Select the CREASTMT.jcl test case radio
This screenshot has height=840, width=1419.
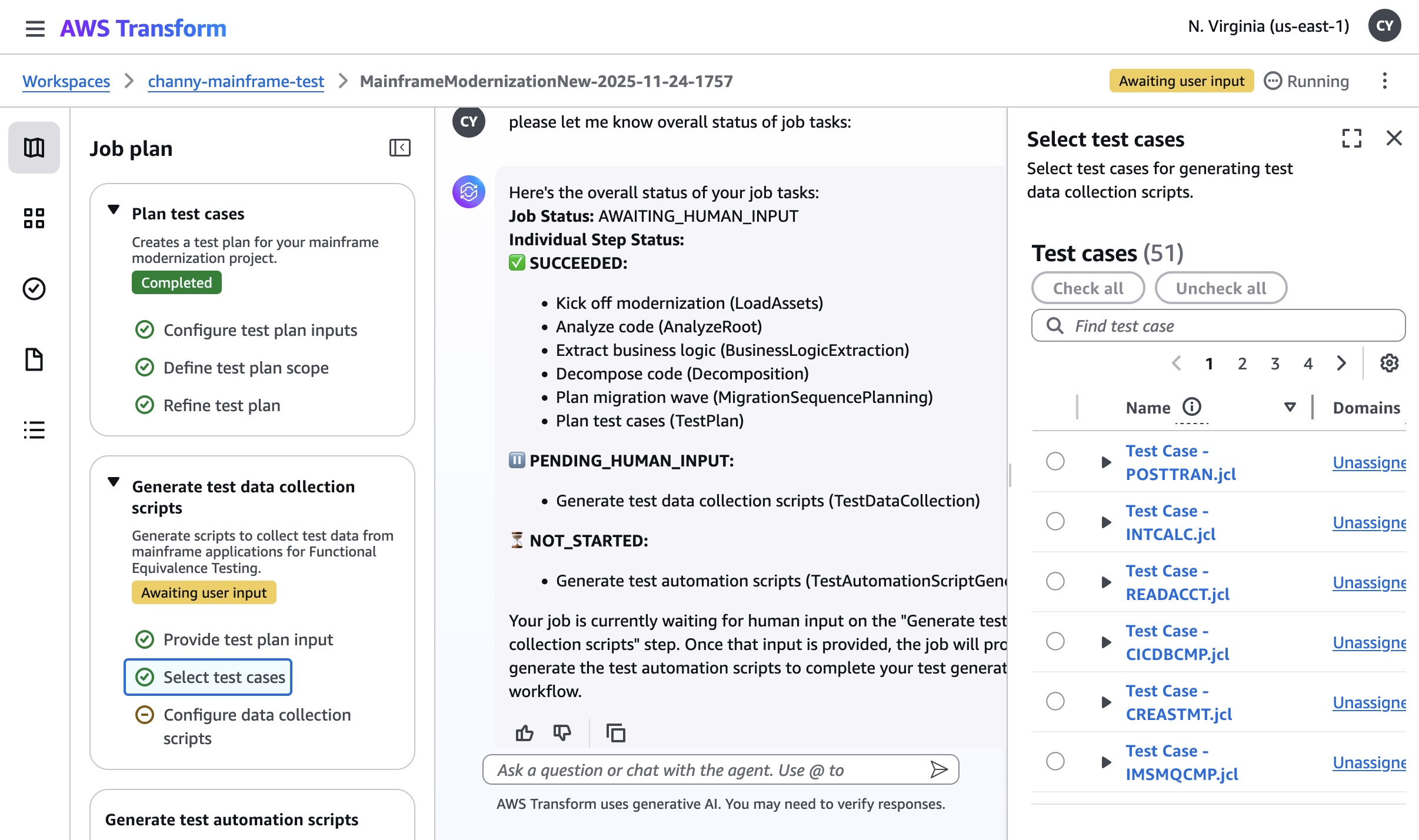coord(1055,702)
